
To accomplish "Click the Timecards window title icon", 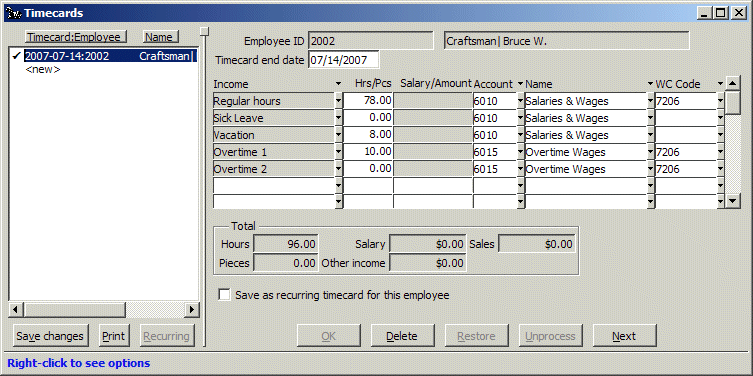I will click(x=14, y=13).
